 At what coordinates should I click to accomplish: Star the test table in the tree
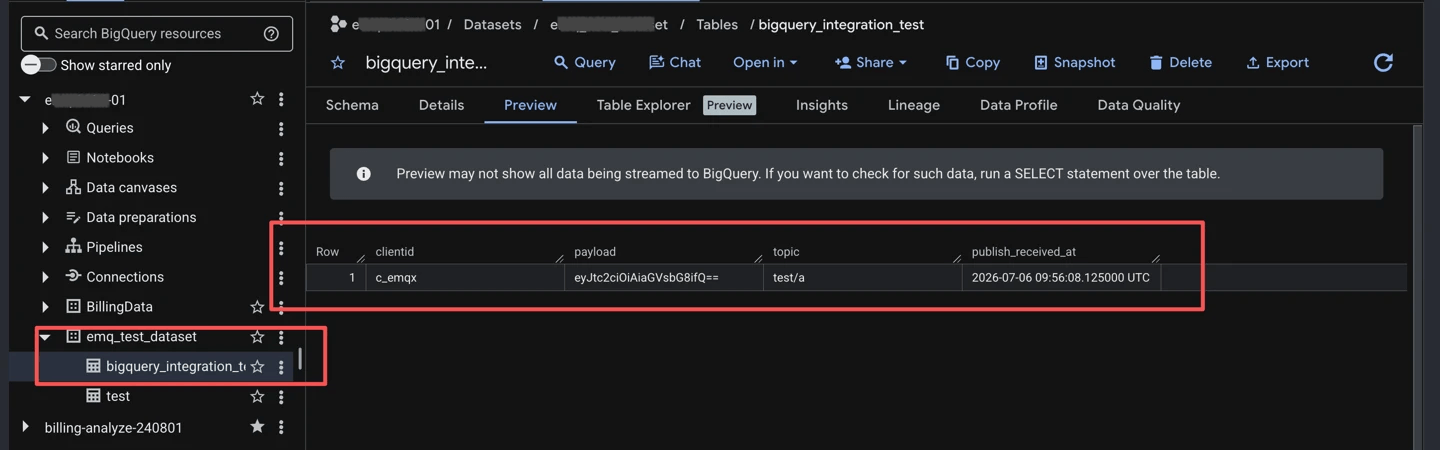(x=257, y=396)
